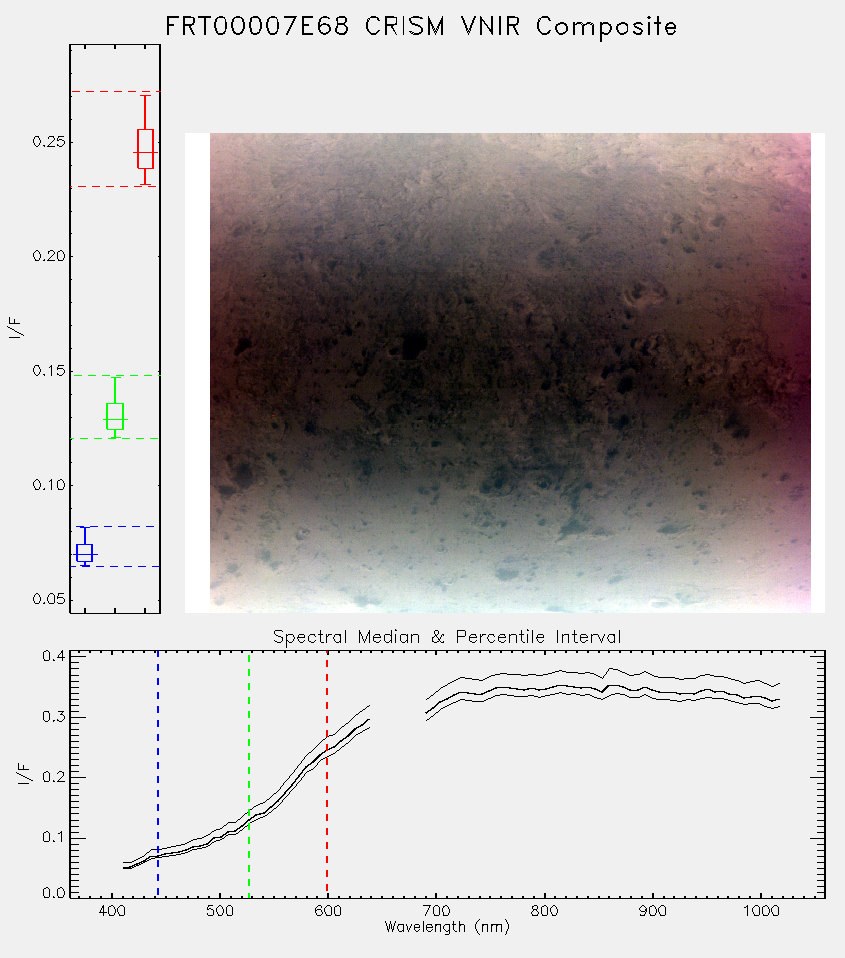Image resolution: width=845 pixels, height=958 pixels.
Task: Click the red dashed wavelength line
Action: (x=327, y=774)
